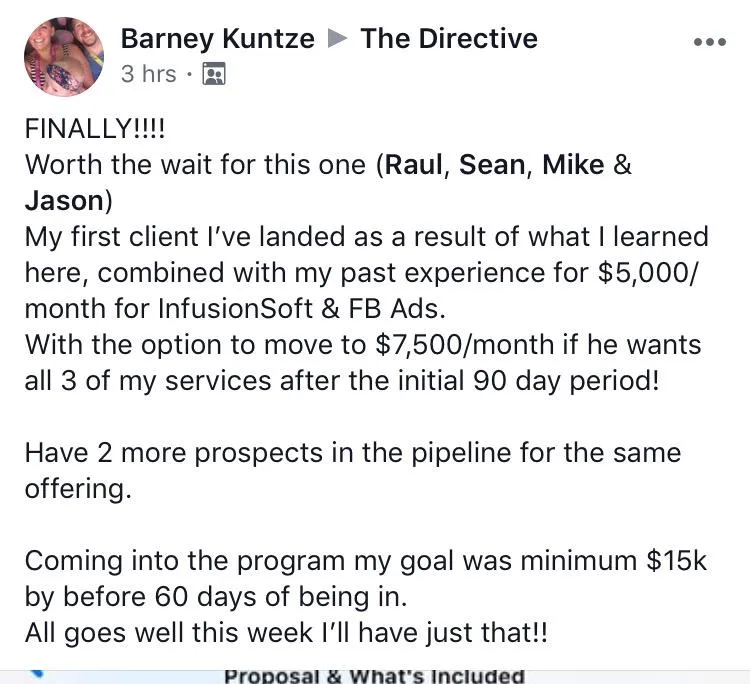Screen dimensions: 750x684
Task: Click the group audience privacy icon
Action: [213, 74]
